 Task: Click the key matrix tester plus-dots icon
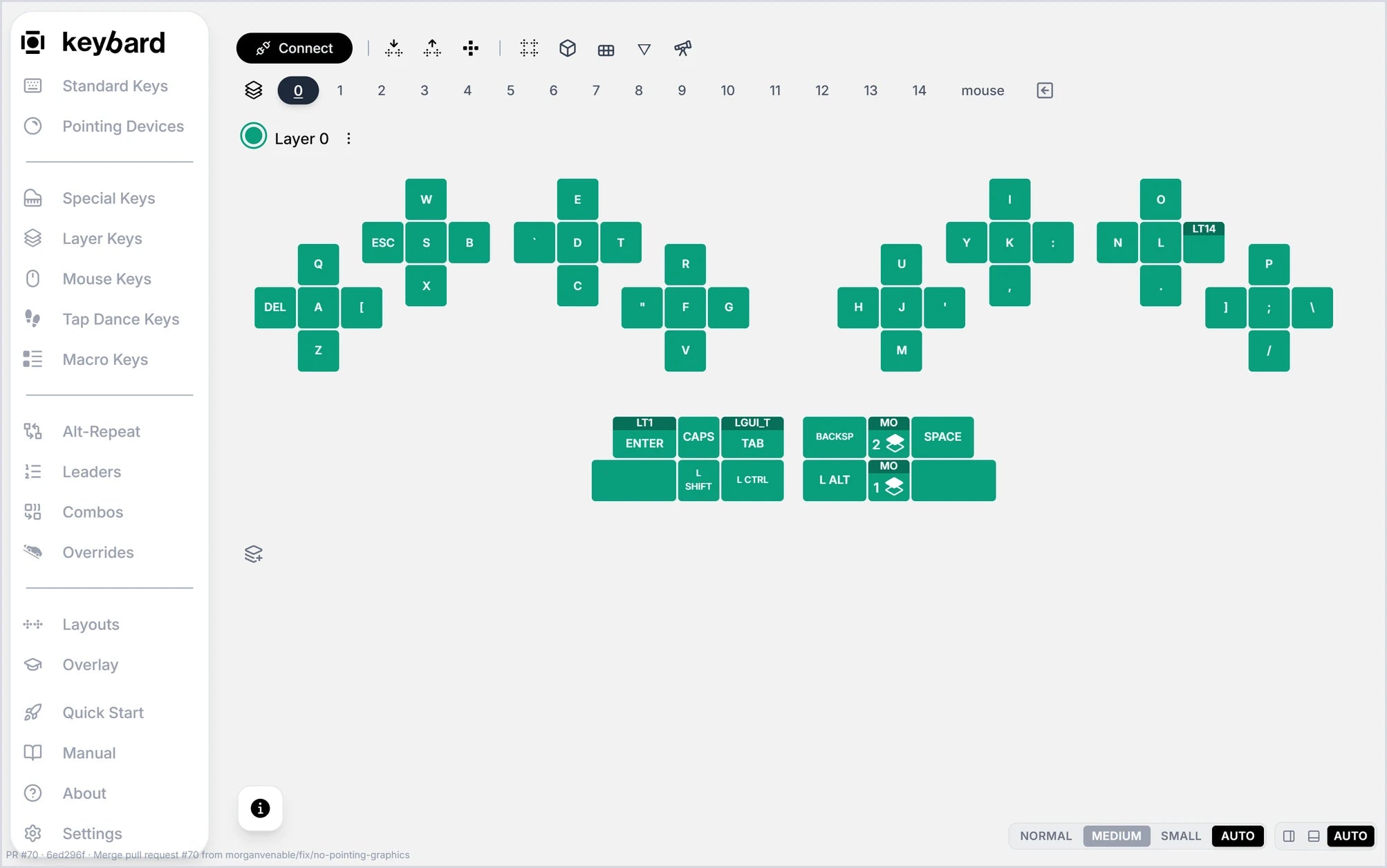(471, 48)
